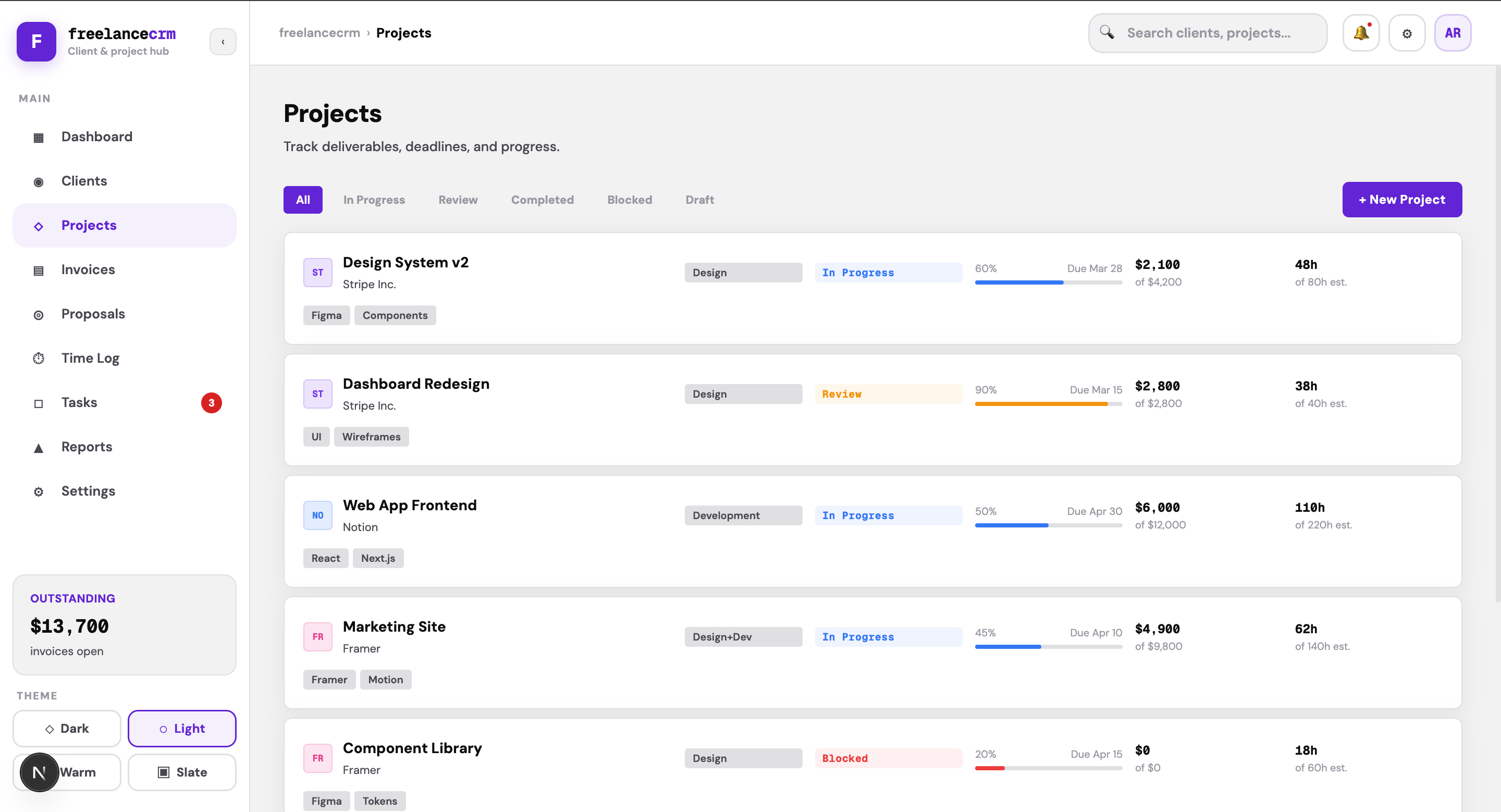Image resolution: width=1501 pixels, height=812 pixels.
Task: Select the Clients icon in the sidebar
Action: [x=39, y=181]
